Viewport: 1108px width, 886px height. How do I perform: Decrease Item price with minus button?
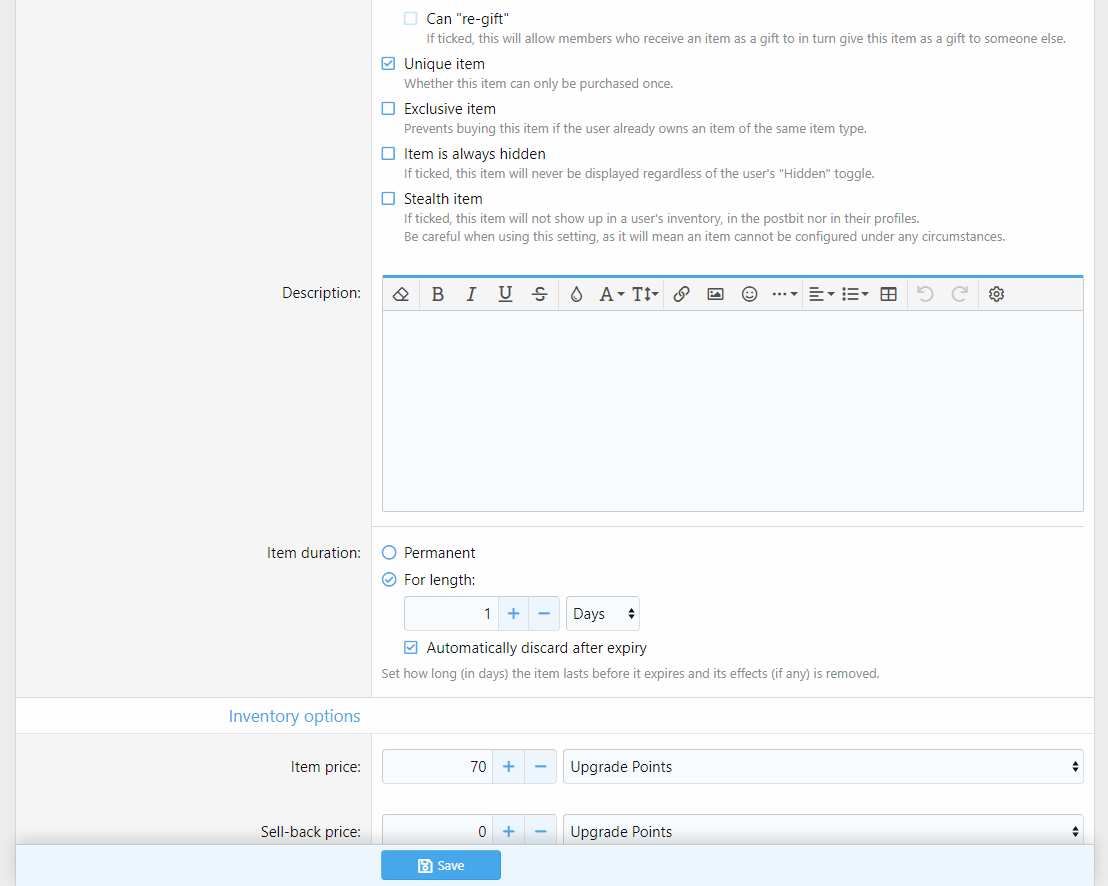point(541,767)
